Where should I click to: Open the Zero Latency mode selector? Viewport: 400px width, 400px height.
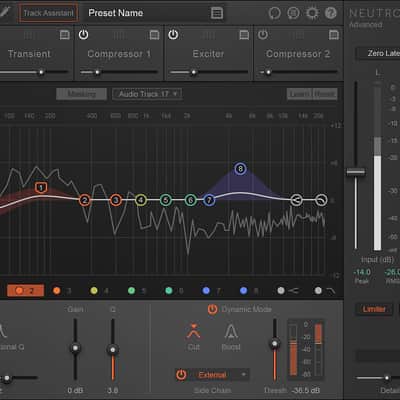click(378, 53)
